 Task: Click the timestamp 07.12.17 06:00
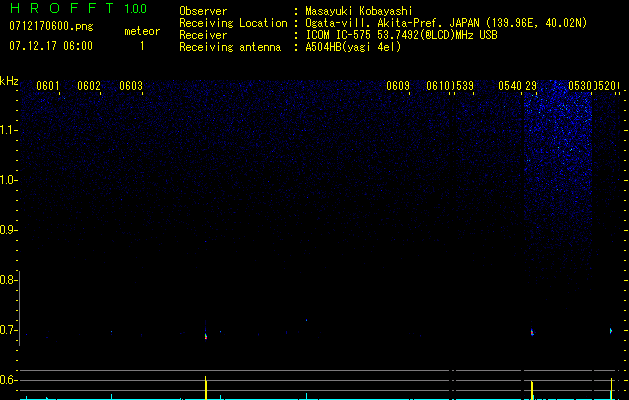tap(51, 46)
